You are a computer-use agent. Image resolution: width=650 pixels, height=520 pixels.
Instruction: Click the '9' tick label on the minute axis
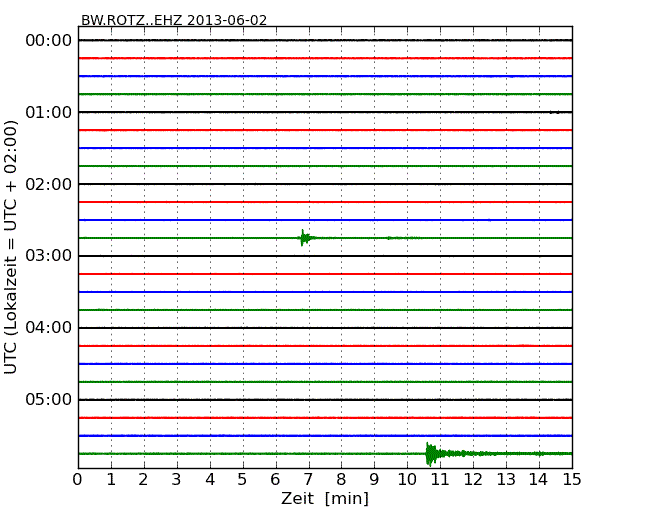374,479
